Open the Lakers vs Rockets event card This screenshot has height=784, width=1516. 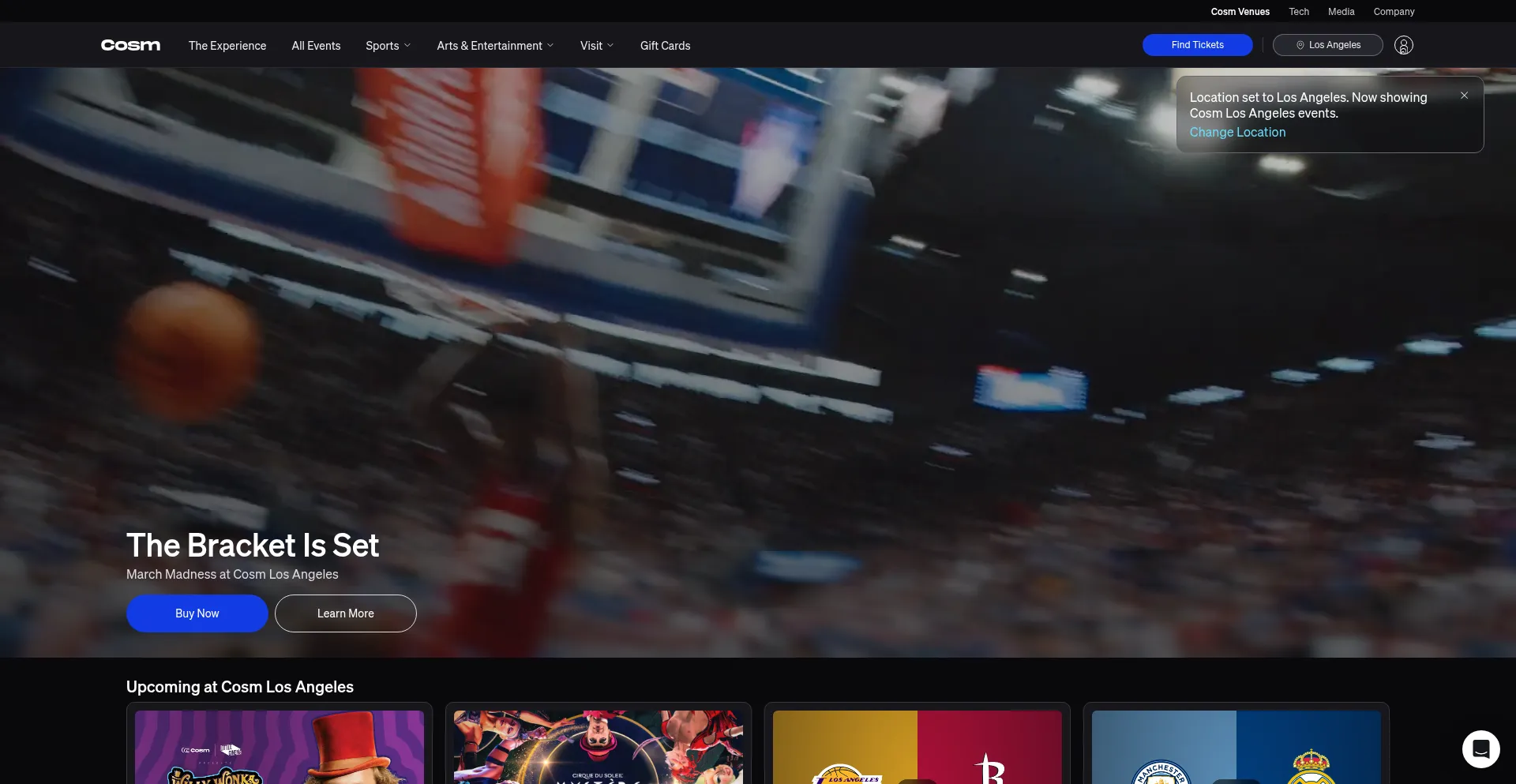click(x=917, y=744)
